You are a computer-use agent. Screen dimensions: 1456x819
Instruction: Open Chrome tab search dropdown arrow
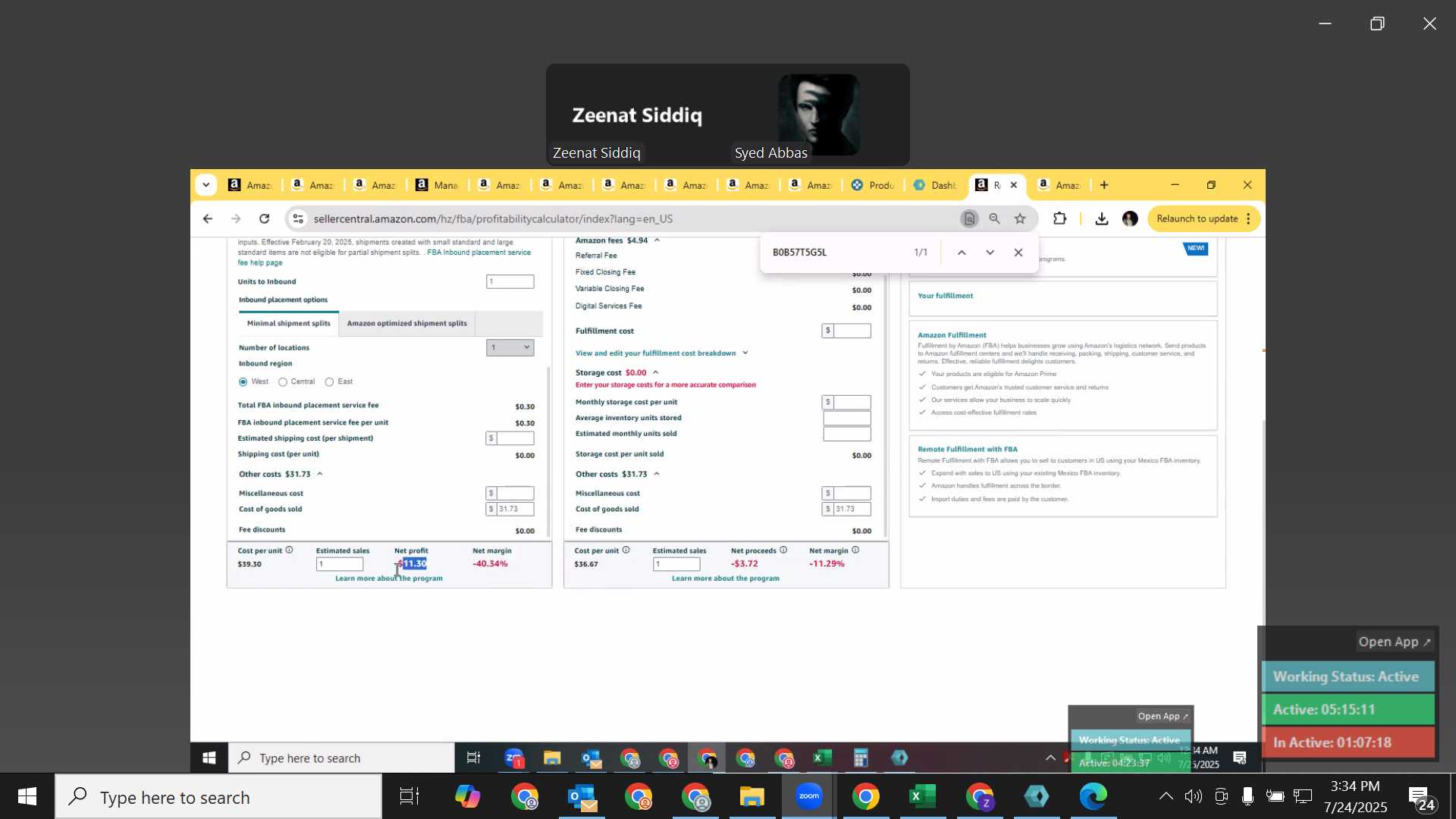click(x=206, y=185)
